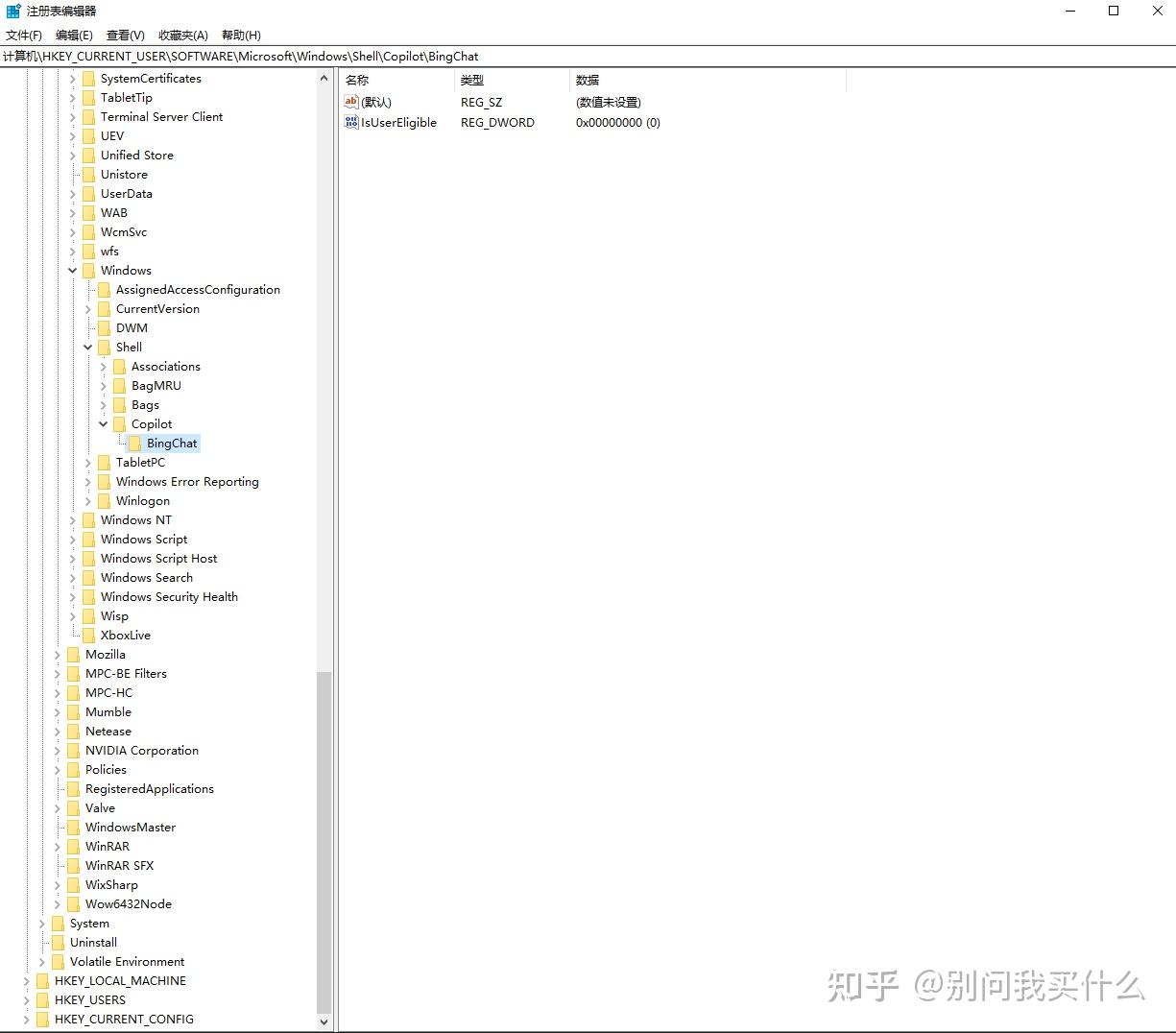Open the 查看(V) menu

[x=126, y=36]
